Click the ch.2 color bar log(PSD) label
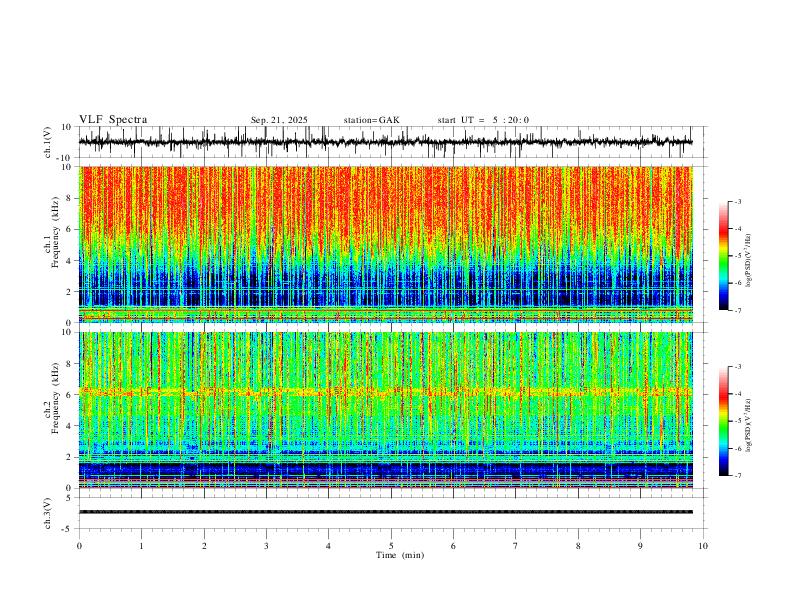Screen dimensions: 792x612 click(x=749, y=425)
